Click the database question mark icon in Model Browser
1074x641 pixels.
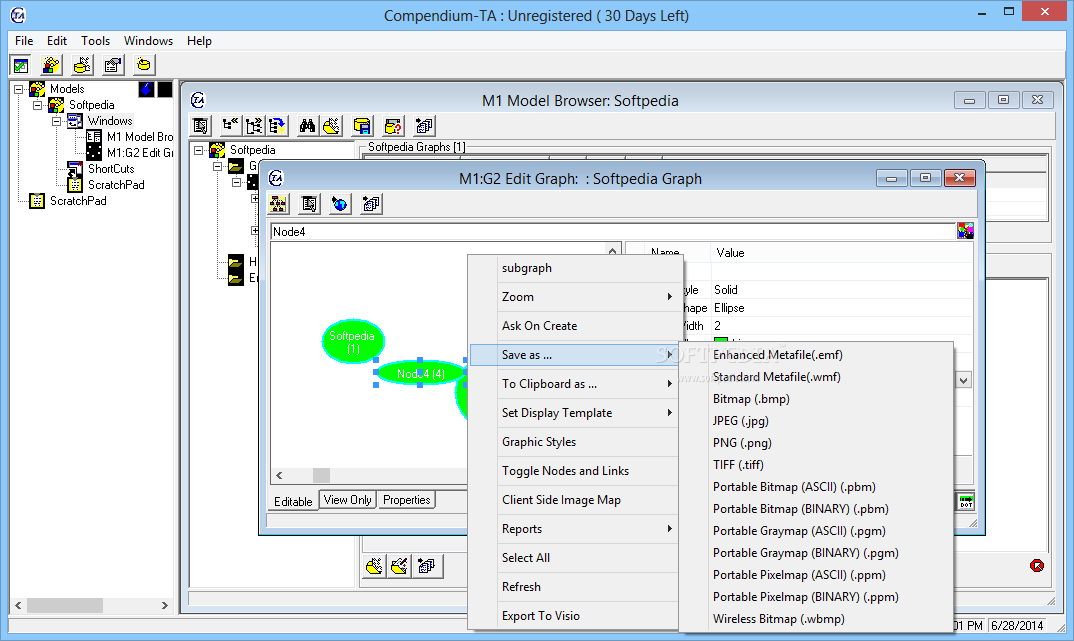(x=393, y=126)
